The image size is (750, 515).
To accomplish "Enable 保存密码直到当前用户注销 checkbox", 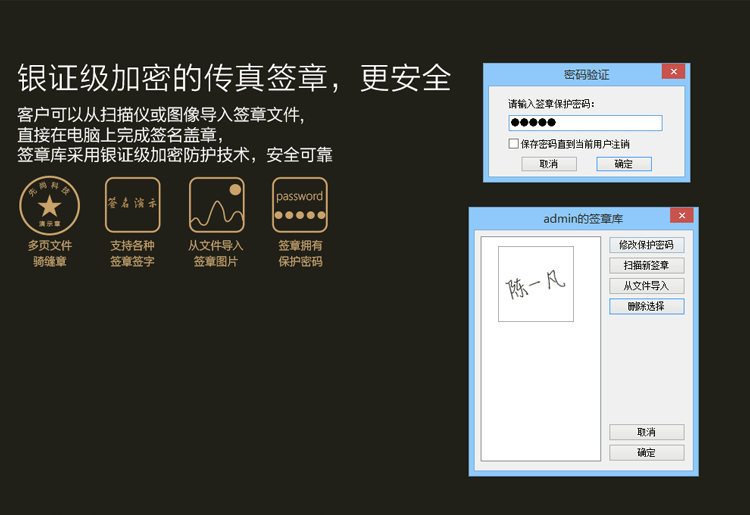I will pyautogui.click(x=513, y=144).
